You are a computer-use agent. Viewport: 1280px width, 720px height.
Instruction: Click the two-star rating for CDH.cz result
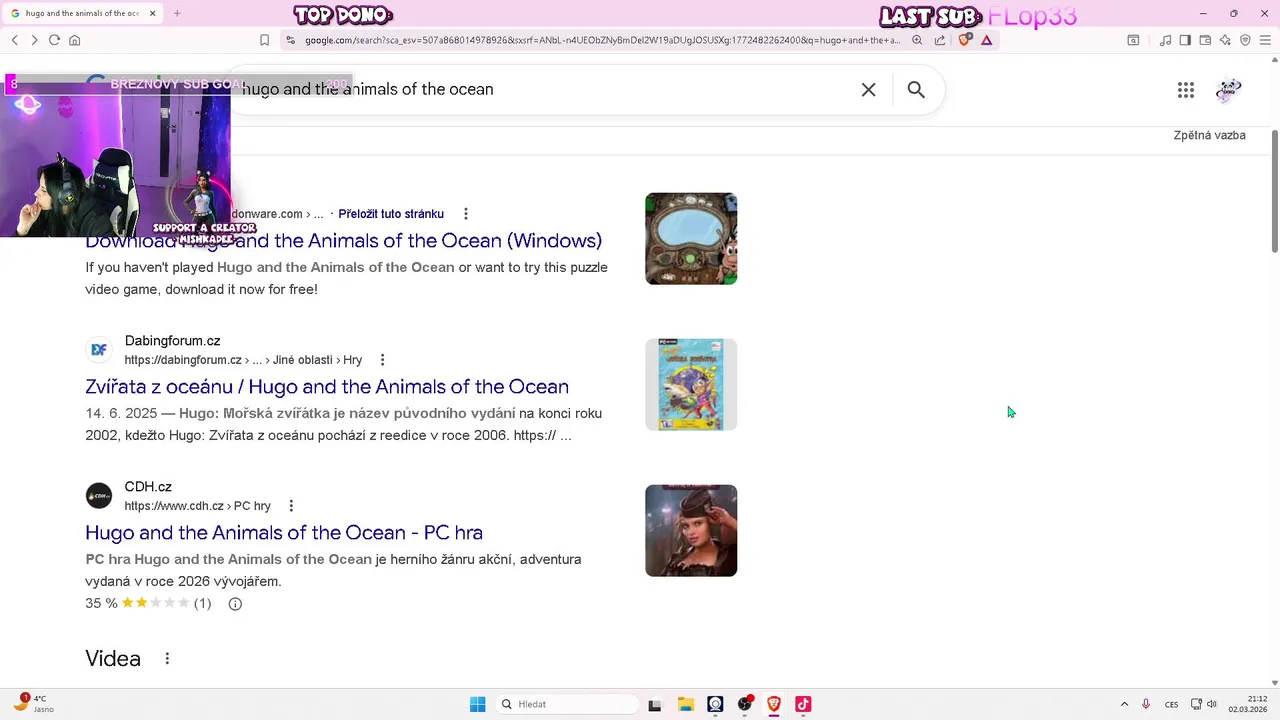[155, 603]
